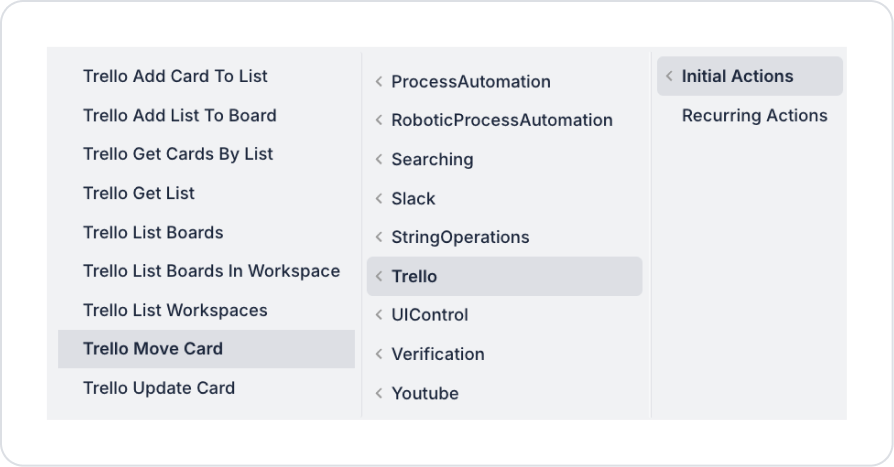The image size is (894, 467).
Task: Open the Trello List Boards action
Action: [x=153, y=232]
